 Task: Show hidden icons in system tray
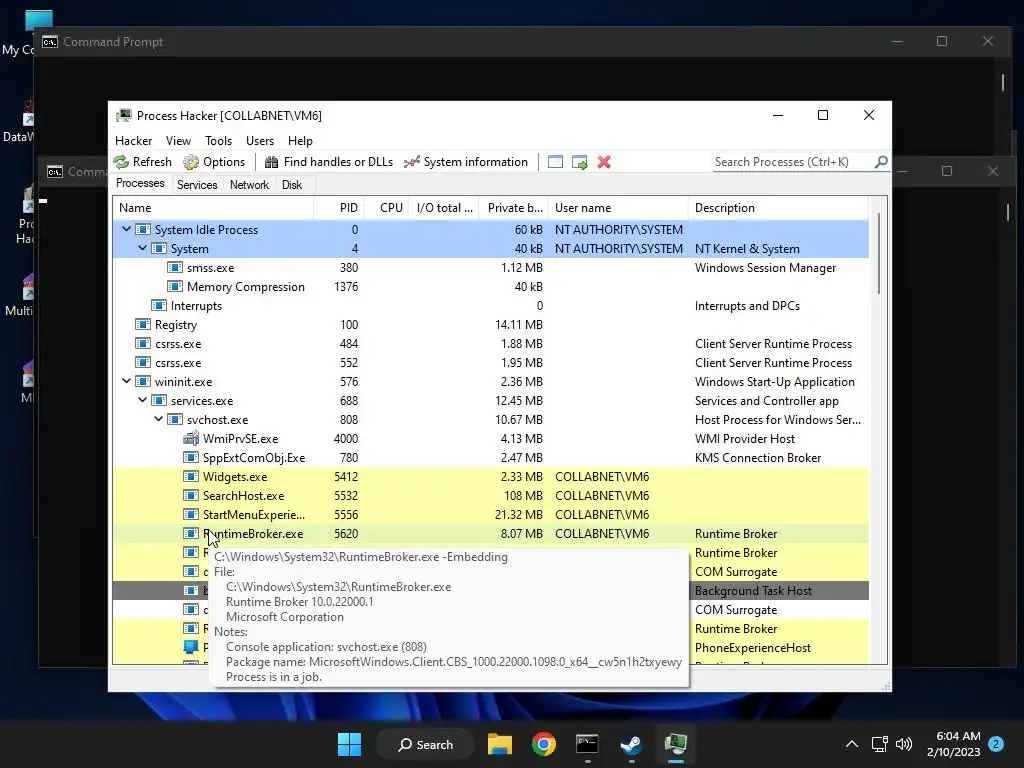(x=852, y=744)
